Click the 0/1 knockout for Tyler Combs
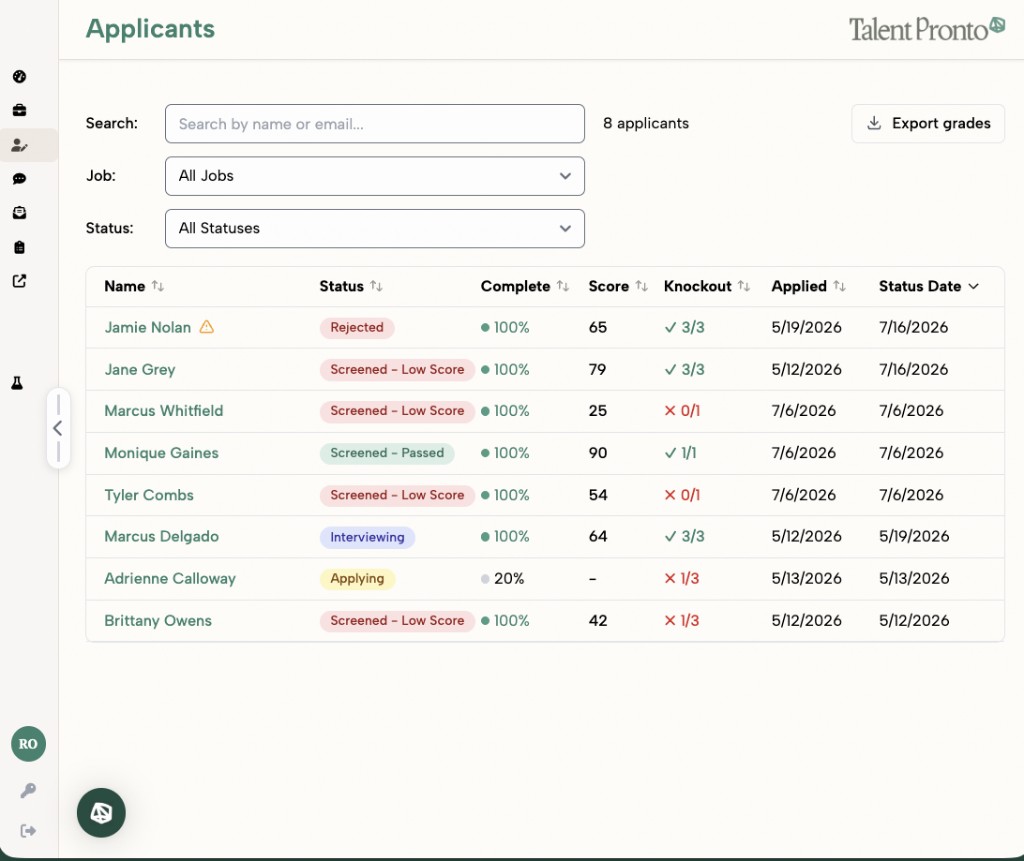This screenshot has width=1024, height=861. pyautogui.click(x=682, y=495)
